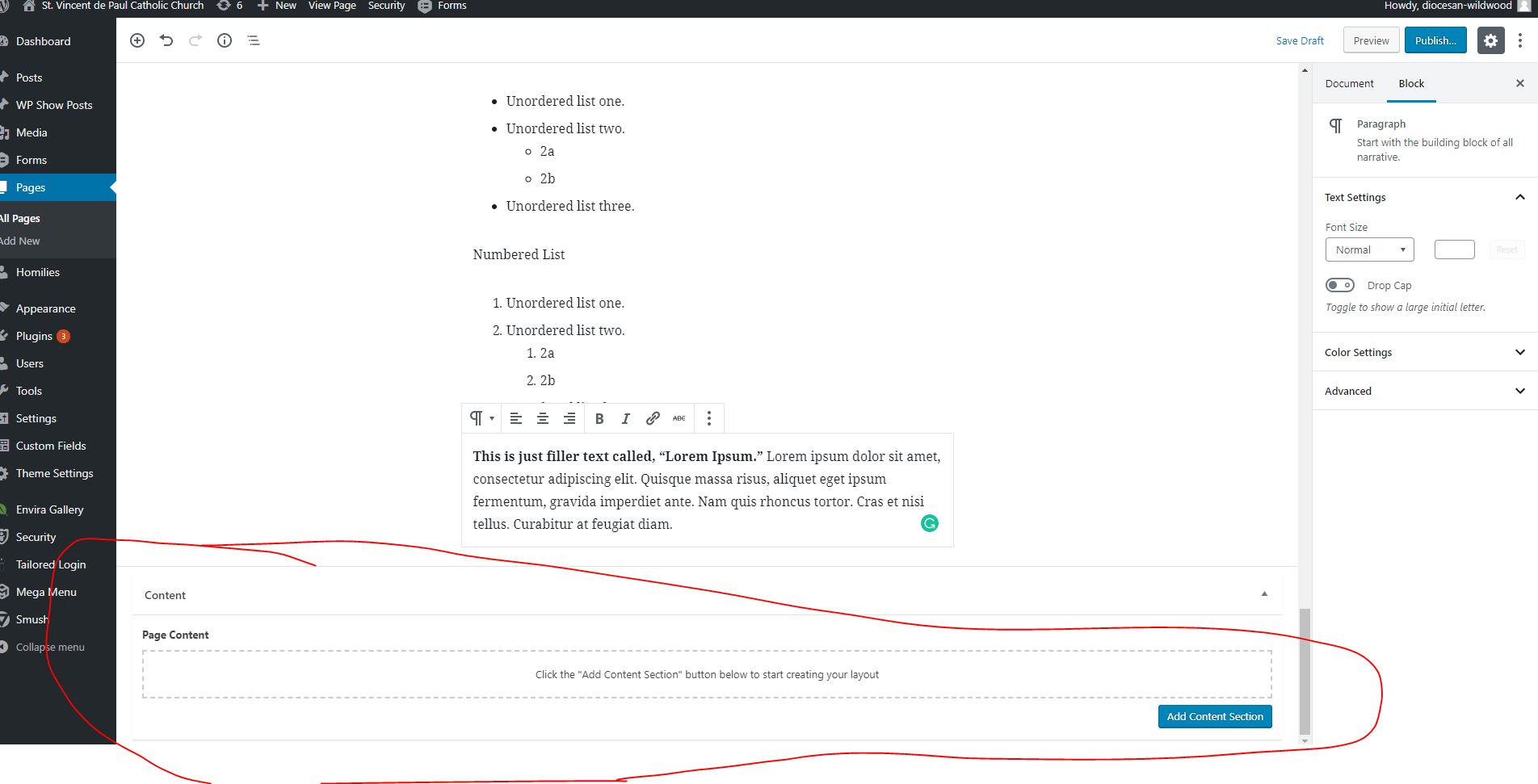The height and width of the screenshot is (784, 1538).
Task: Insert a link in paragraph
Action: tap(653, 418)
